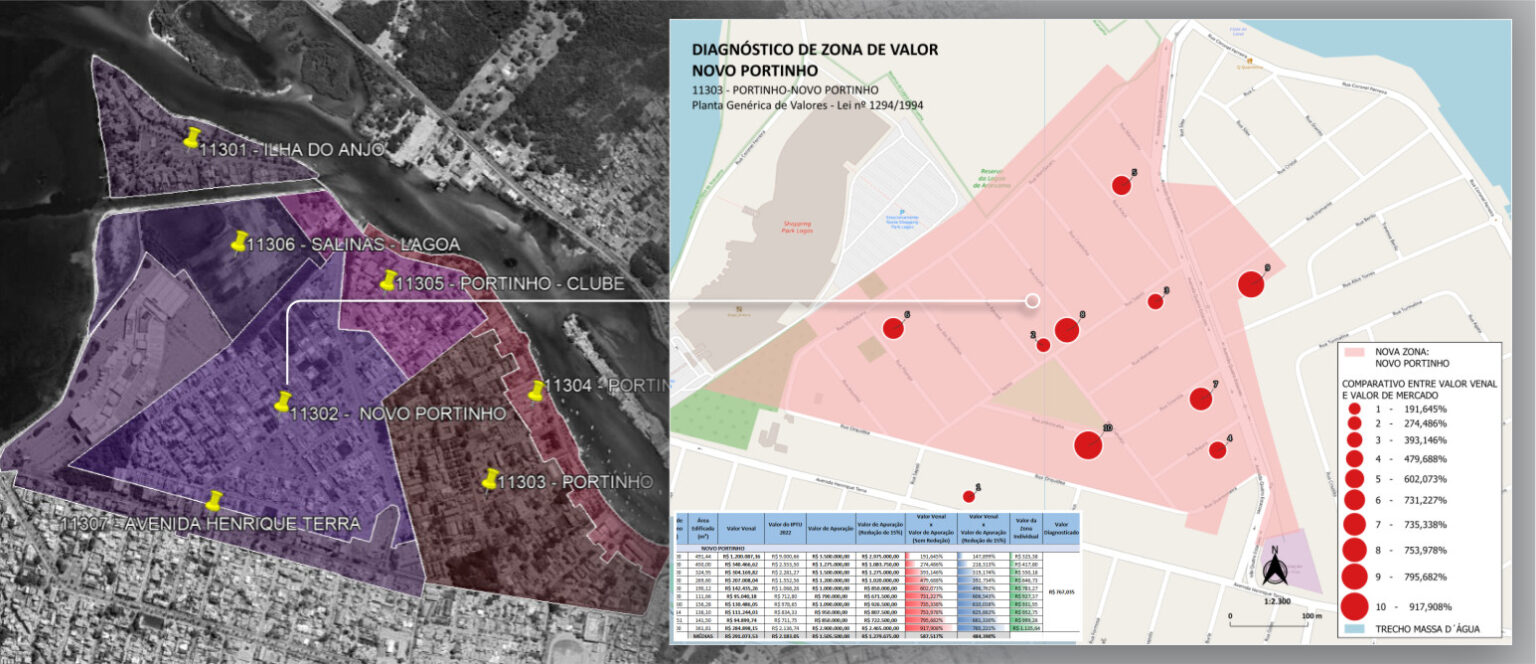Click the legend circle for 1 - 191,645%
This screenshot has height=664, width=1536.
point(1355,409)
